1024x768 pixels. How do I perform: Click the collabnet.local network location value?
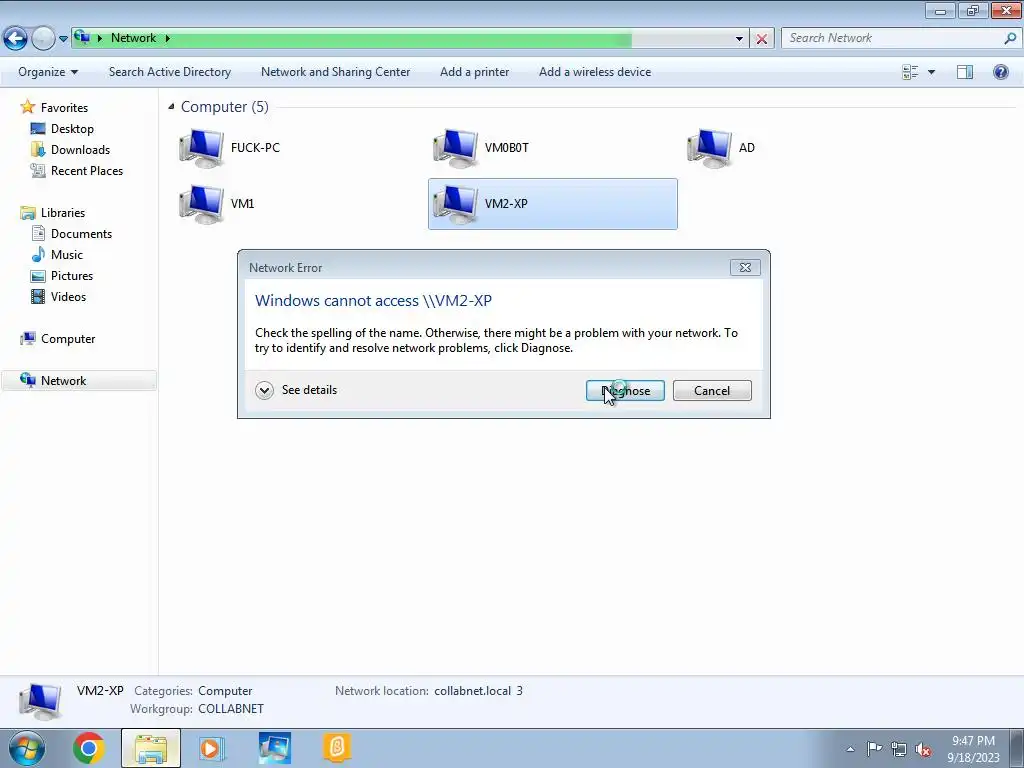coord(478,691)
